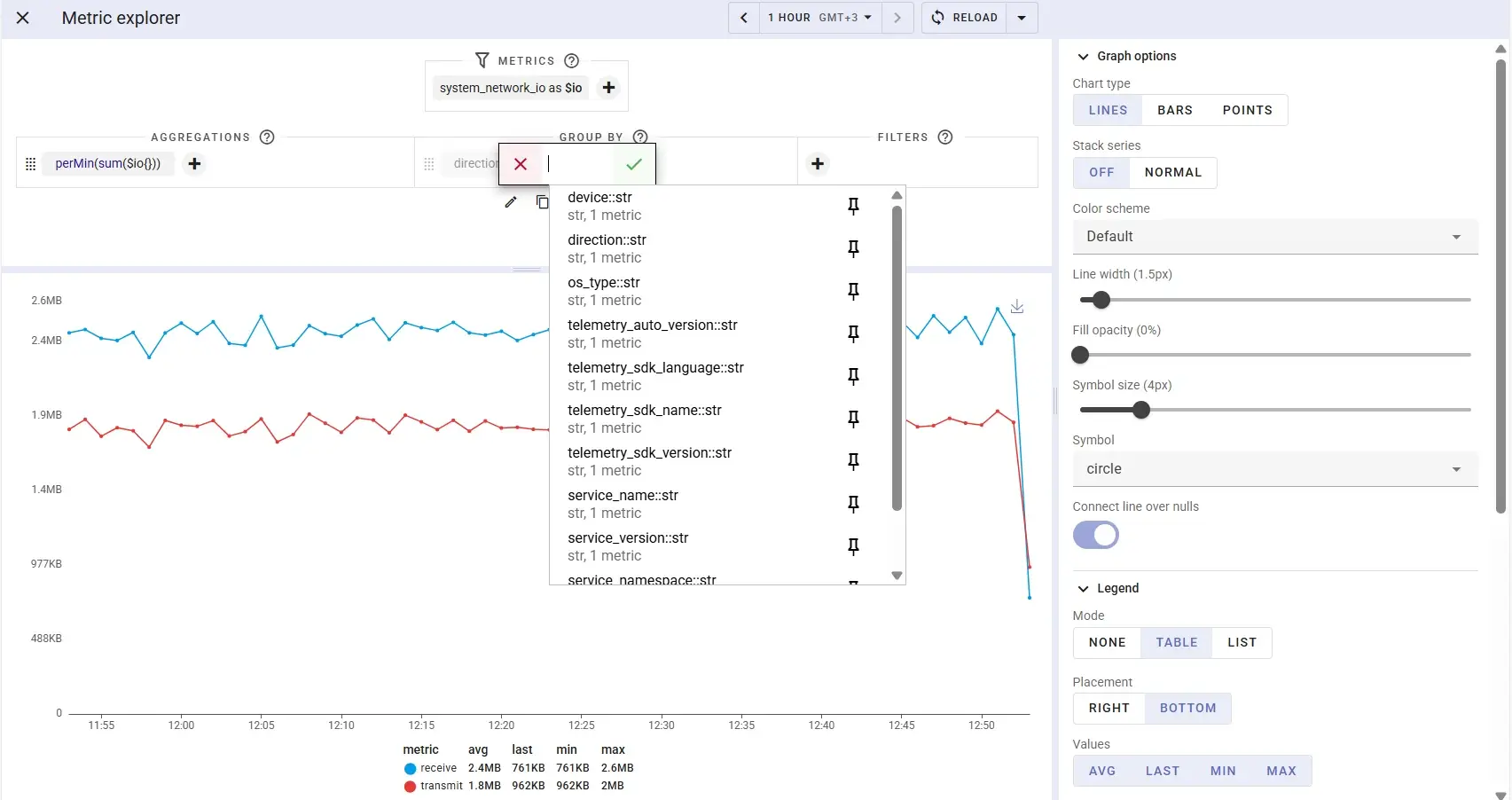Pin the telemetry_sdk_name::str attribute

853,419
